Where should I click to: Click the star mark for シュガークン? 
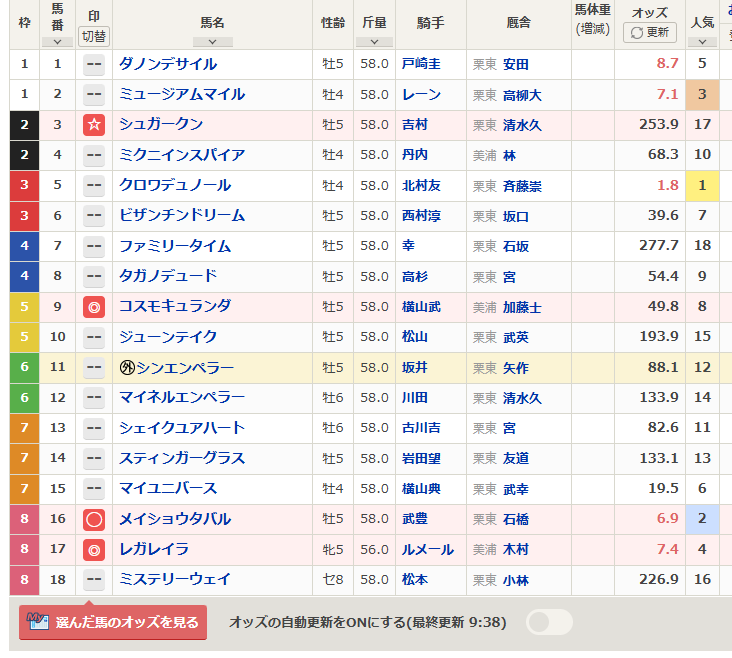pos(94,125)
